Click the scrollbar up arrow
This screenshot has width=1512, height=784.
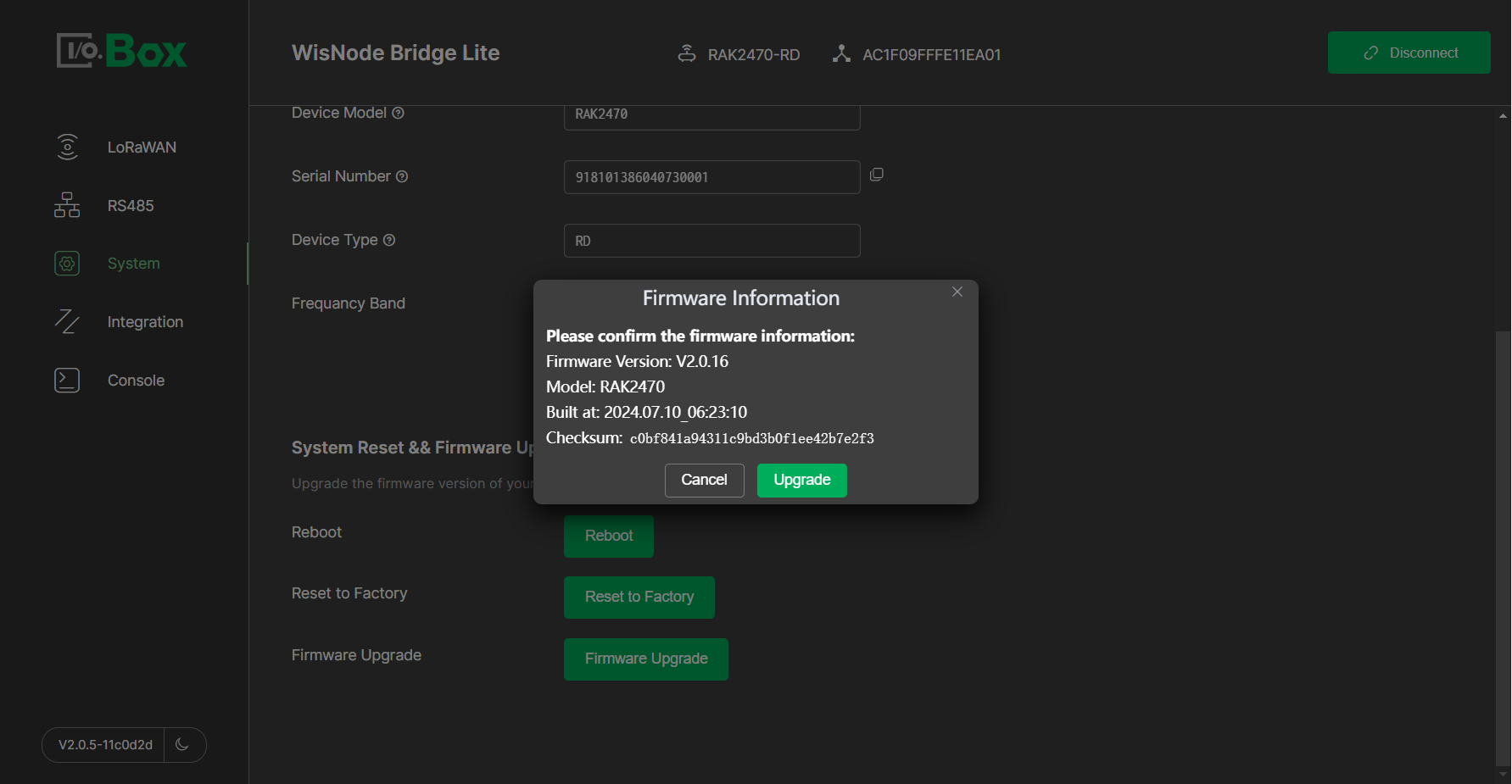[1503, 115]
